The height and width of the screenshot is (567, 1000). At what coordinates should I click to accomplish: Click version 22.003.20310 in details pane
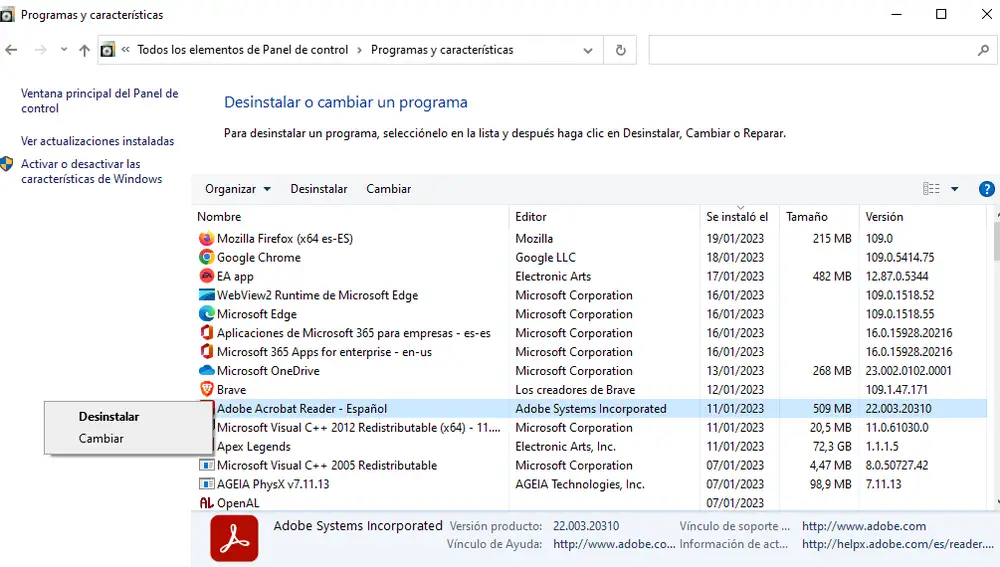point(585,526)
